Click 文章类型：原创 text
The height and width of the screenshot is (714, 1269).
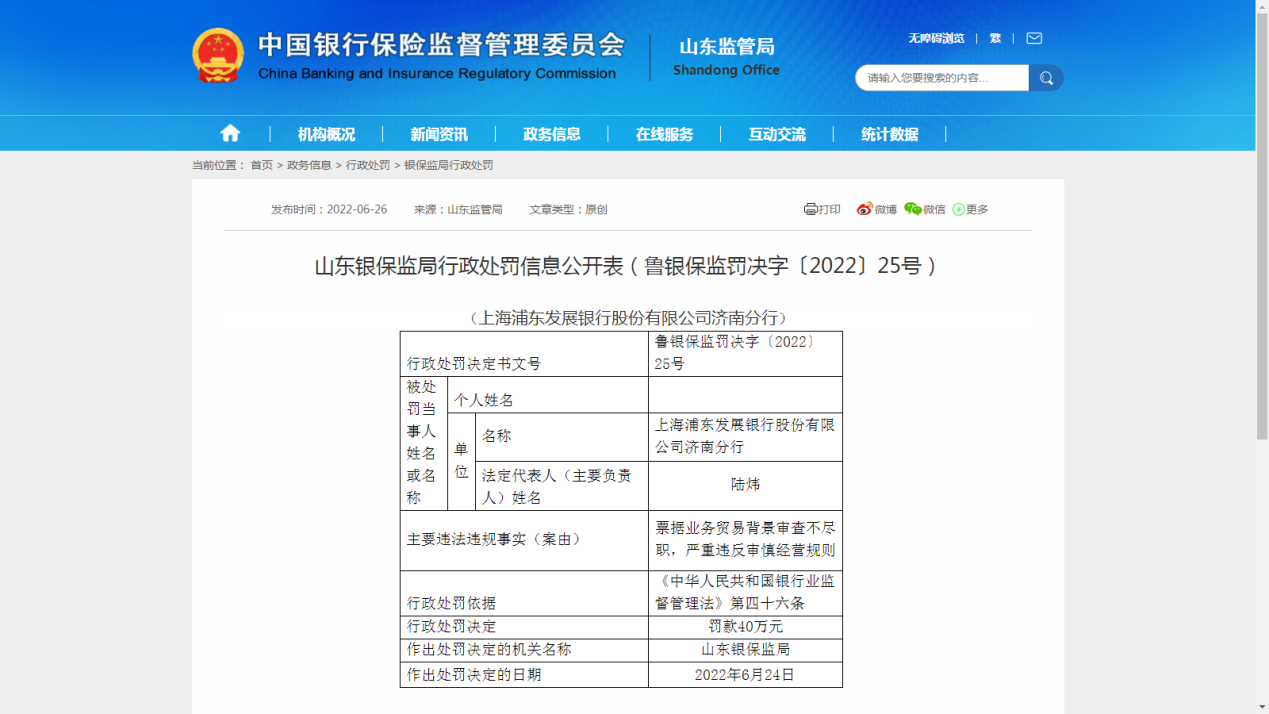(x=568, y=209)
